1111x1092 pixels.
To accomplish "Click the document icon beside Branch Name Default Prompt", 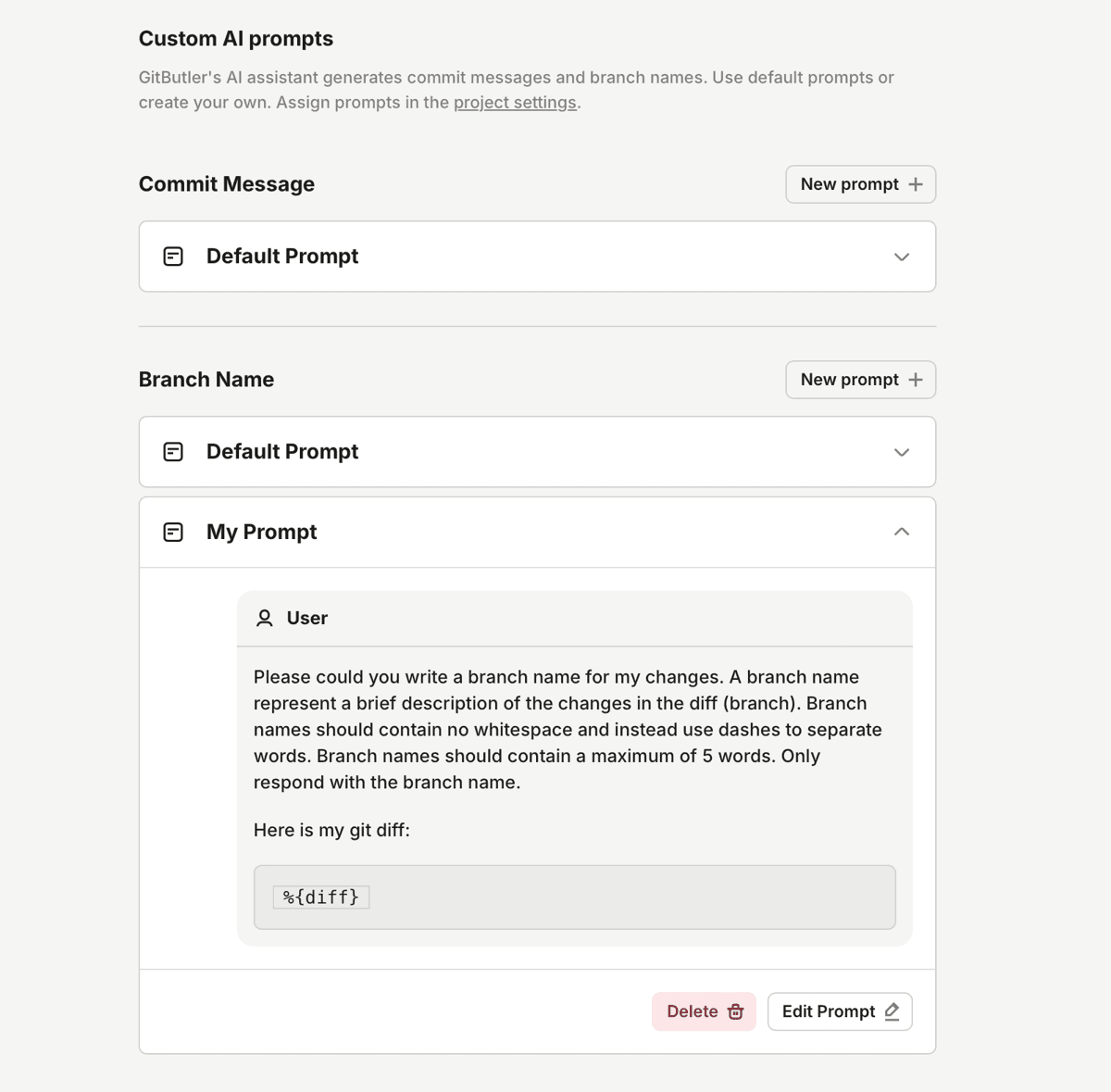I will coord(173,451).
